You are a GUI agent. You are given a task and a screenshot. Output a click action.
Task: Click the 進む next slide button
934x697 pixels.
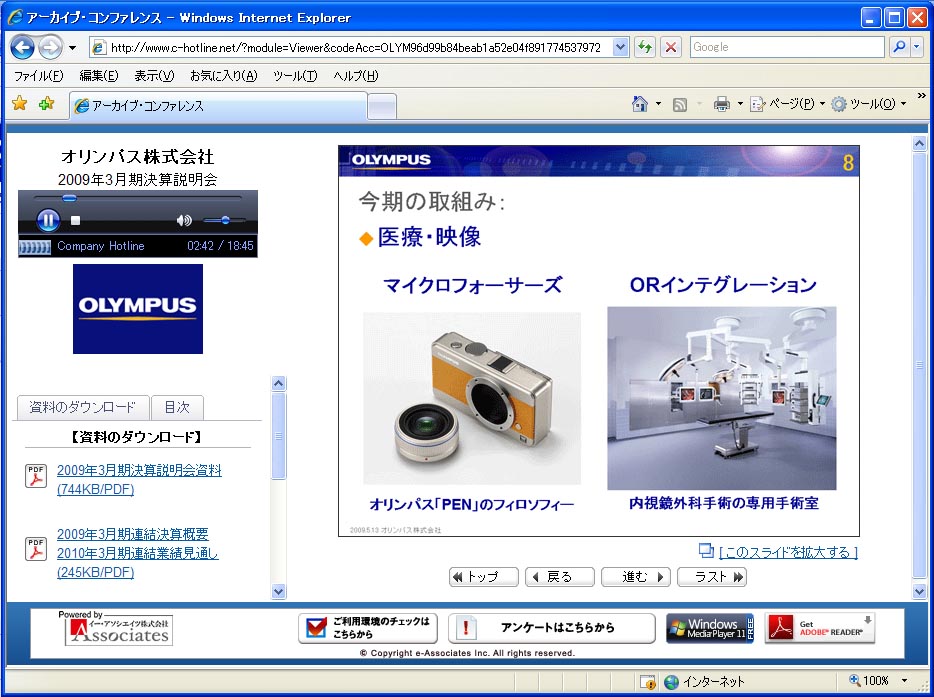(636, 577)
